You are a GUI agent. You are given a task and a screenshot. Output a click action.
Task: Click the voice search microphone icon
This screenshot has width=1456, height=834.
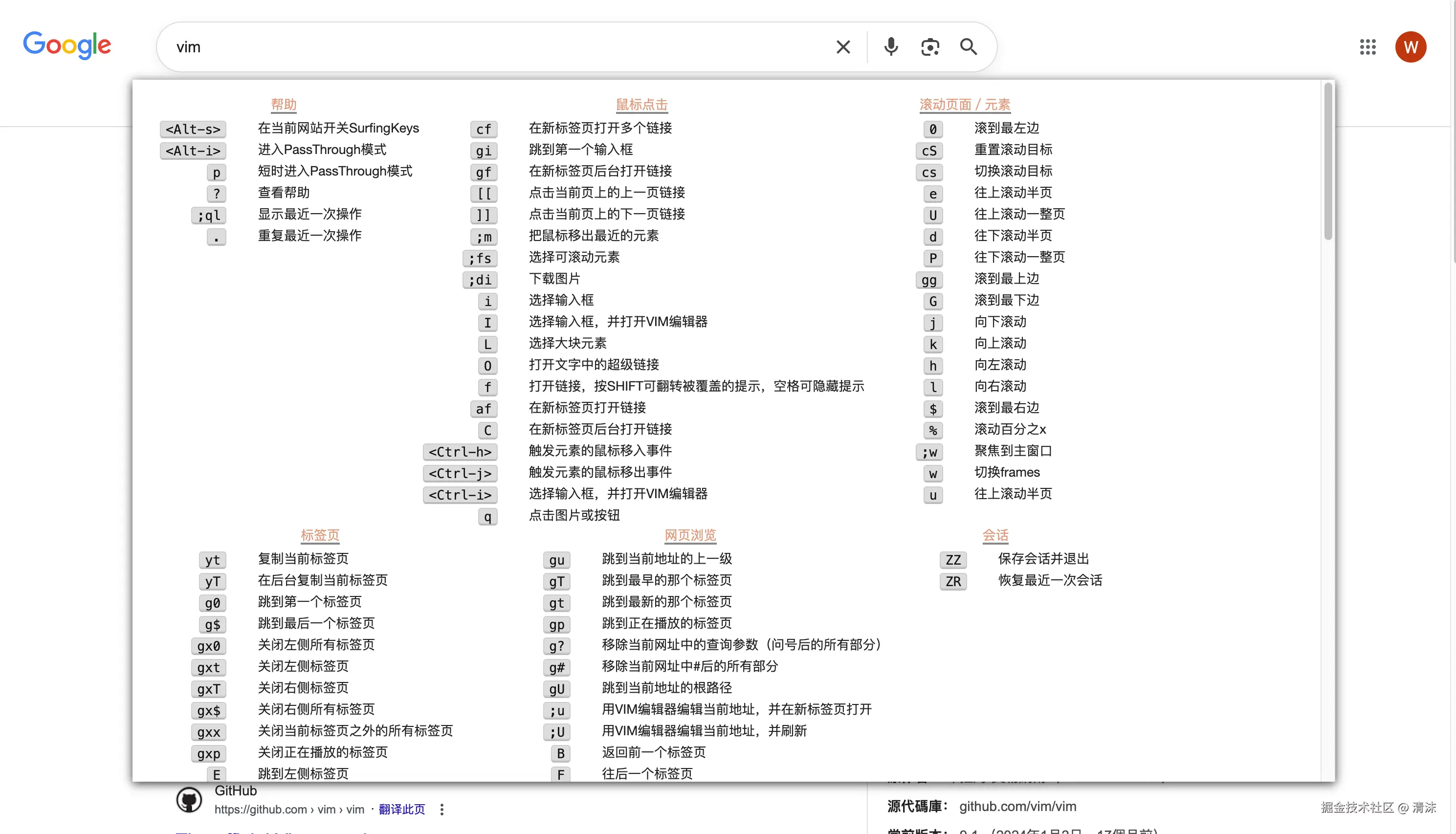click(891, 47)
